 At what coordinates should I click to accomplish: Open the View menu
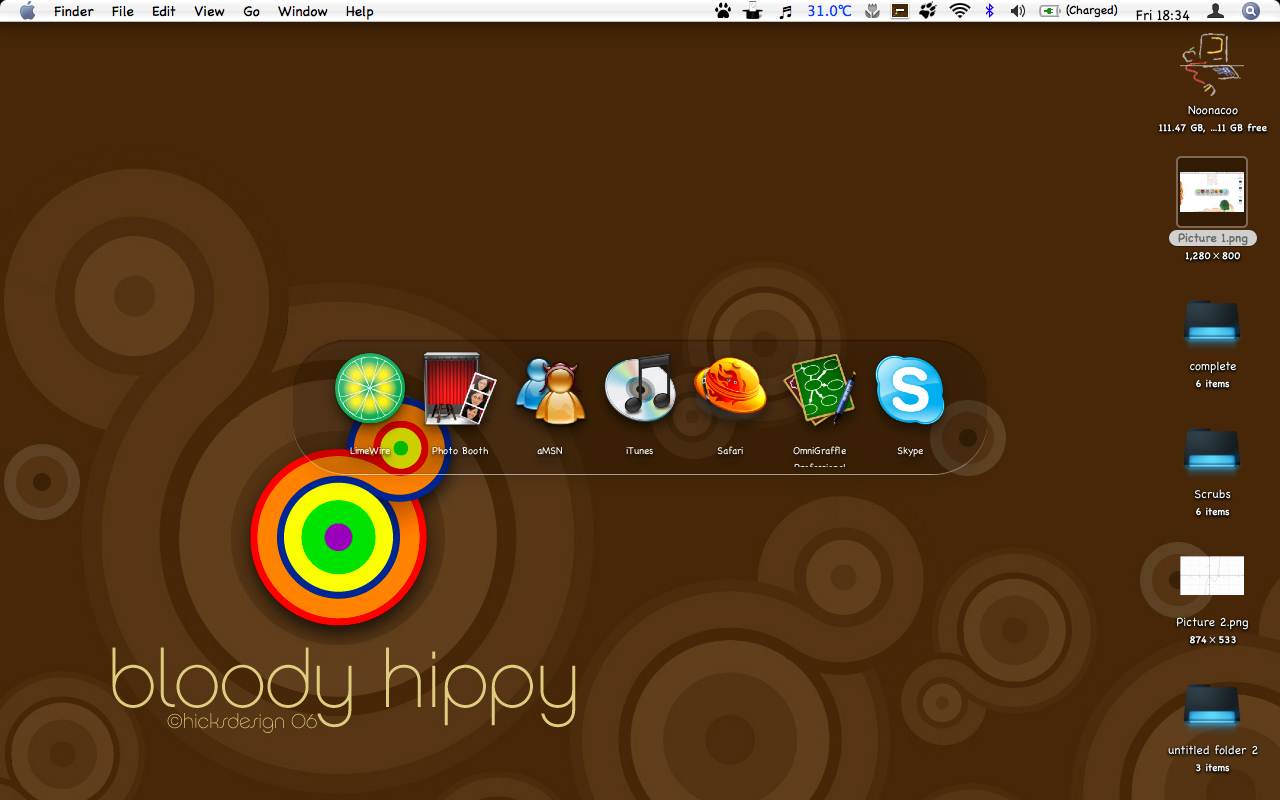(209, 11)
